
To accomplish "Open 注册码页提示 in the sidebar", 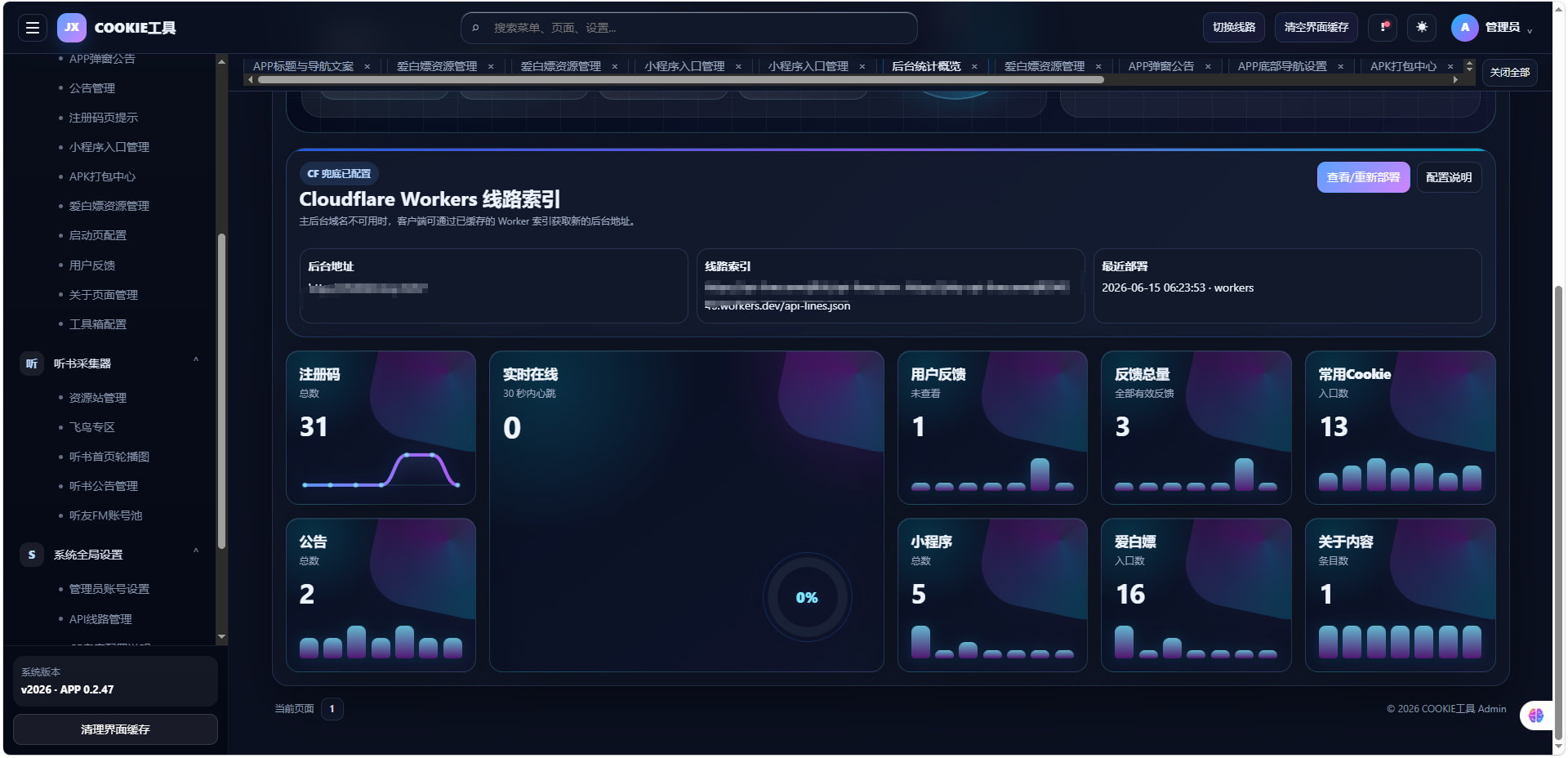I will point(104,118).
